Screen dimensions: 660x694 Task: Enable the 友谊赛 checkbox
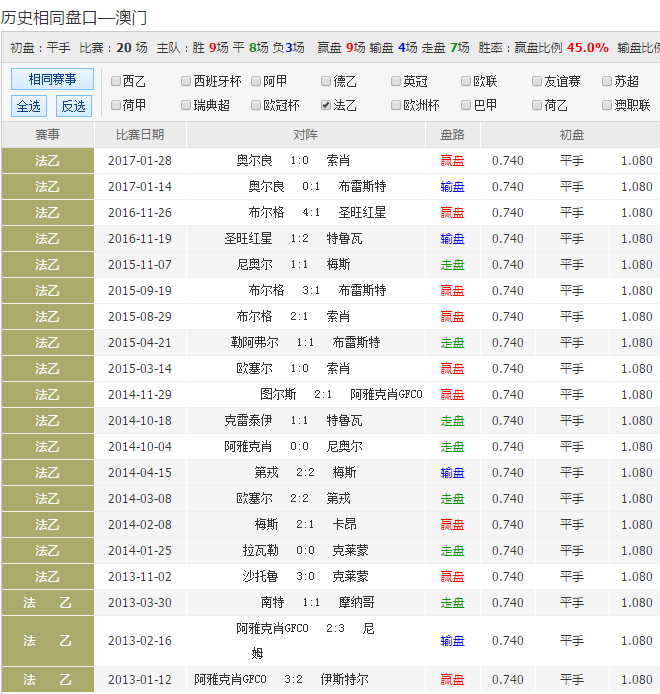click(536, 81)
